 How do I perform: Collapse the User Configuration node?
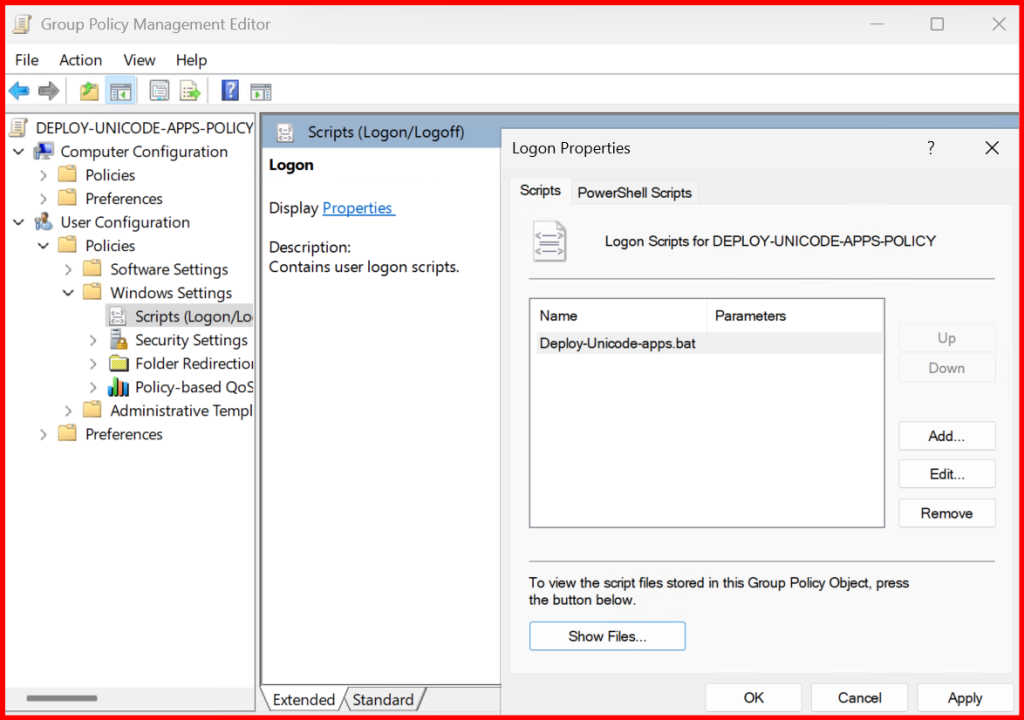(18, 222)
